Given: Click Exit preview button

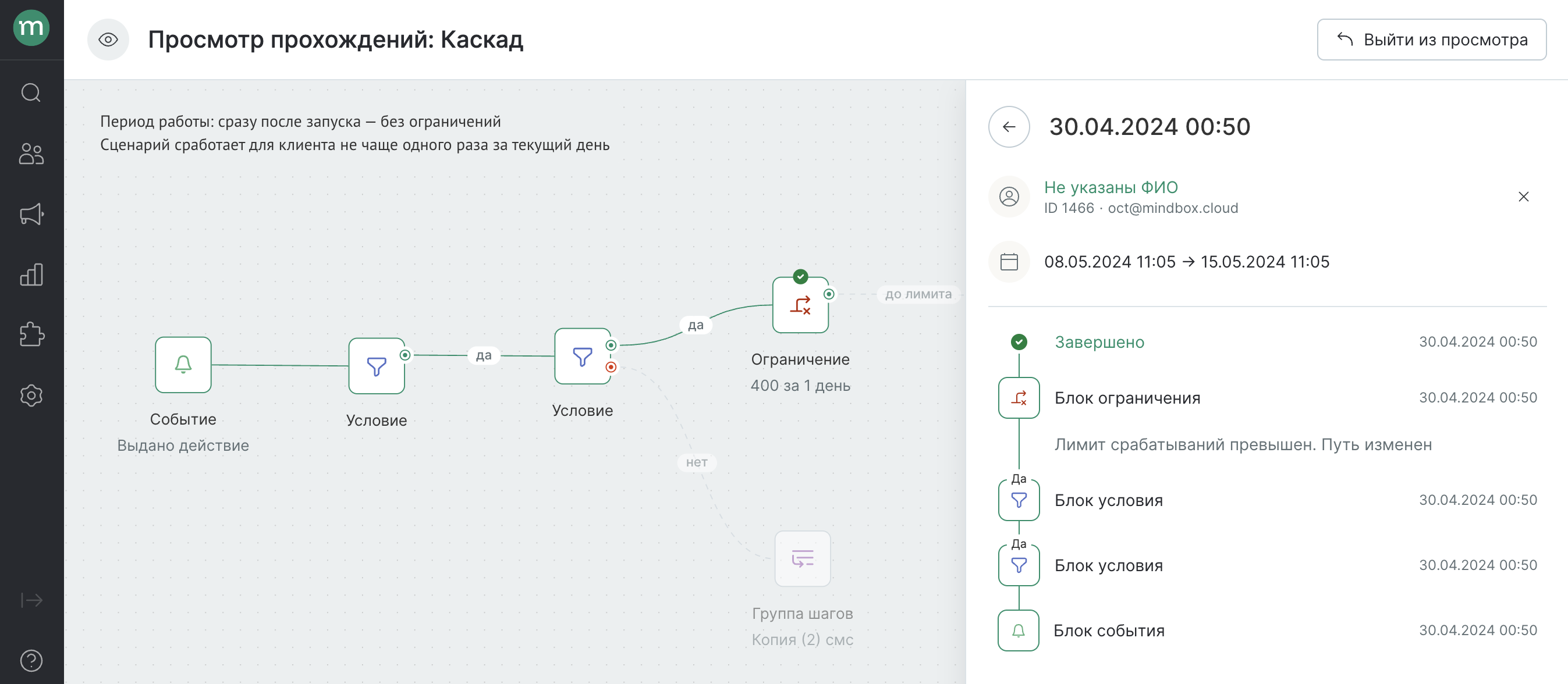Looking at the screenshot, I should point(1431,40).
